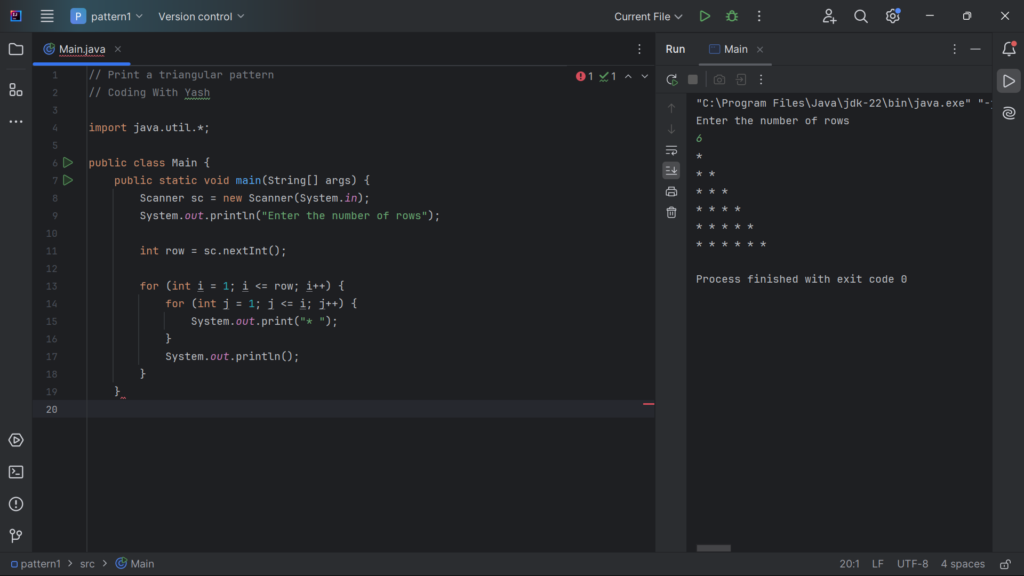Toggle soft-wrap in the console

point(671,150)
